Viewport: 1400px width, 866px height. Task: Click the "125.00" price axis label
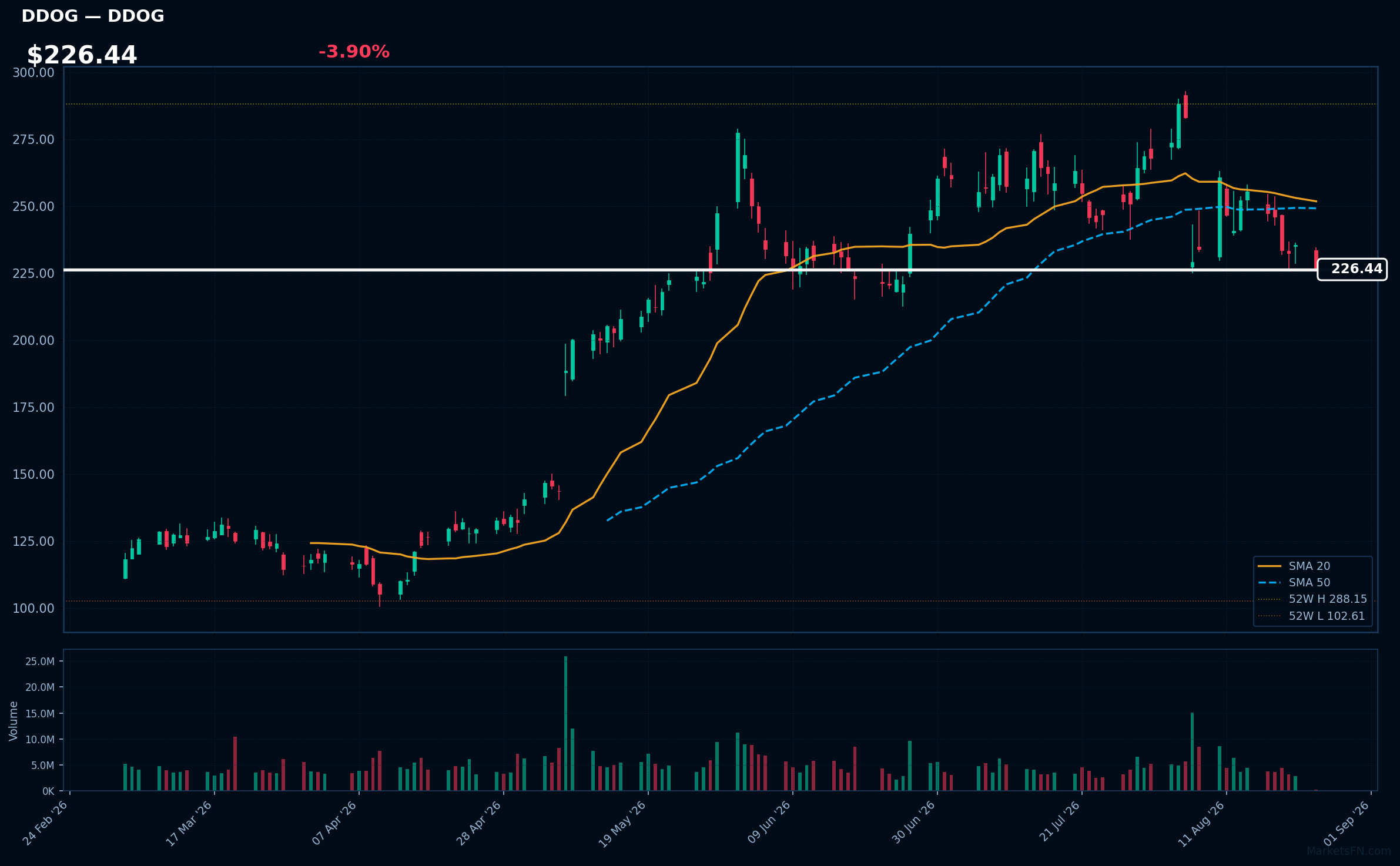[34, 541]
